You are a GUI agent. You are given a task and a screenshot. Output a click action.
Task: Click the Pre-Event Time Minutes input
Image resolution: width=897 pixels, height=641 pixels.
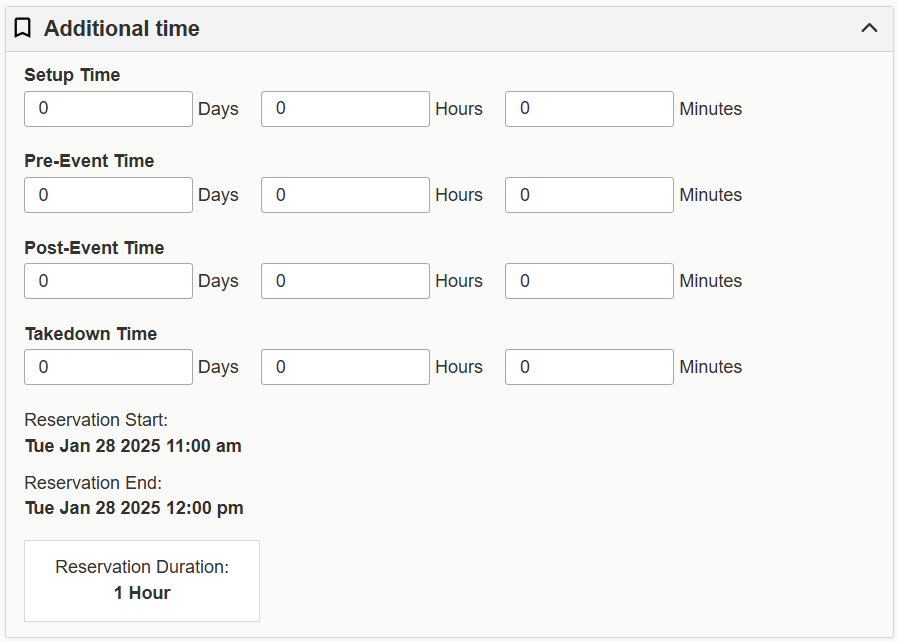coord(589,195)
